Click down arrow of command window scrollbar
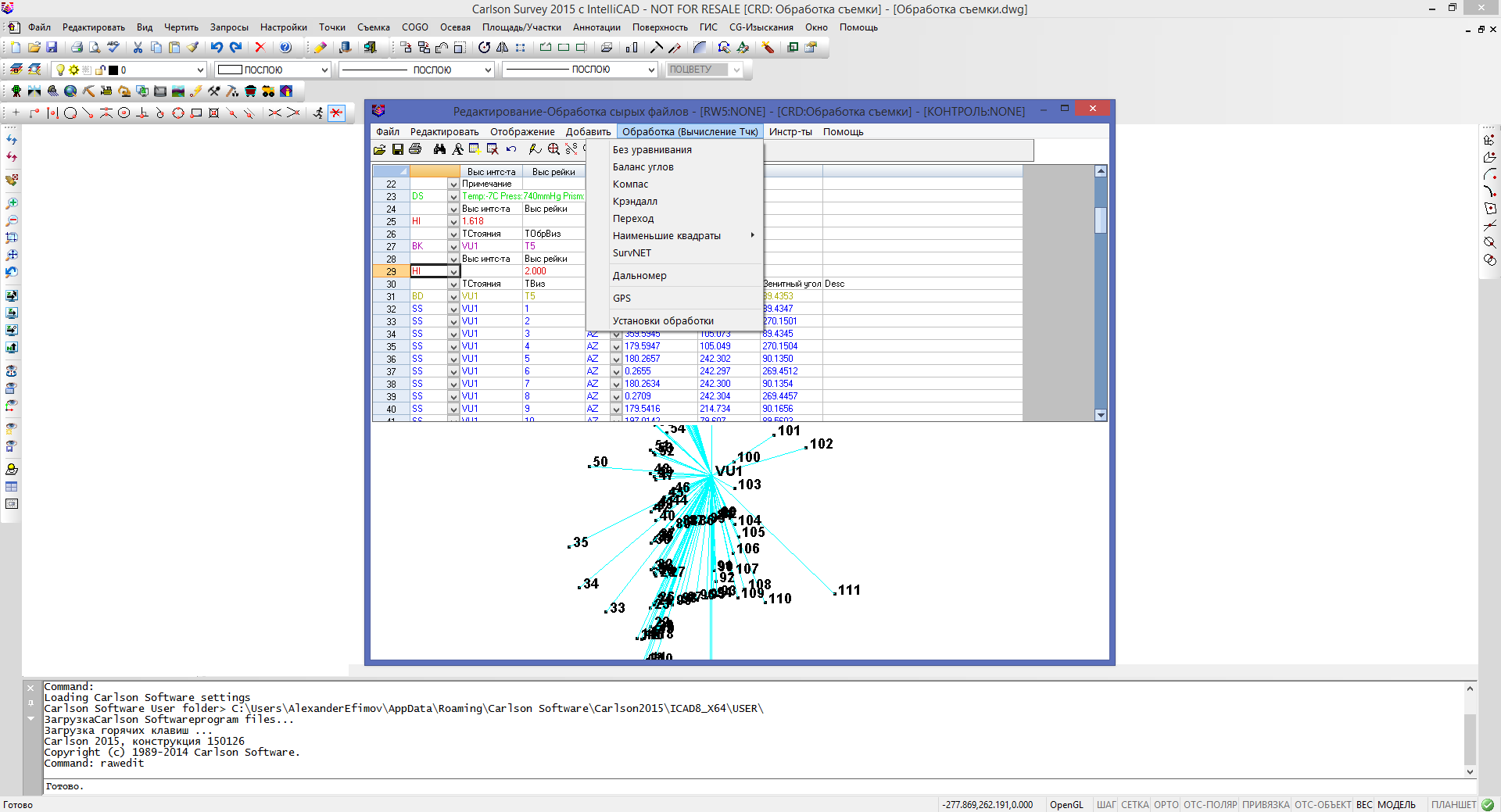The width and height of the screenshot is (1501, 812). (x=1470, y=772)
